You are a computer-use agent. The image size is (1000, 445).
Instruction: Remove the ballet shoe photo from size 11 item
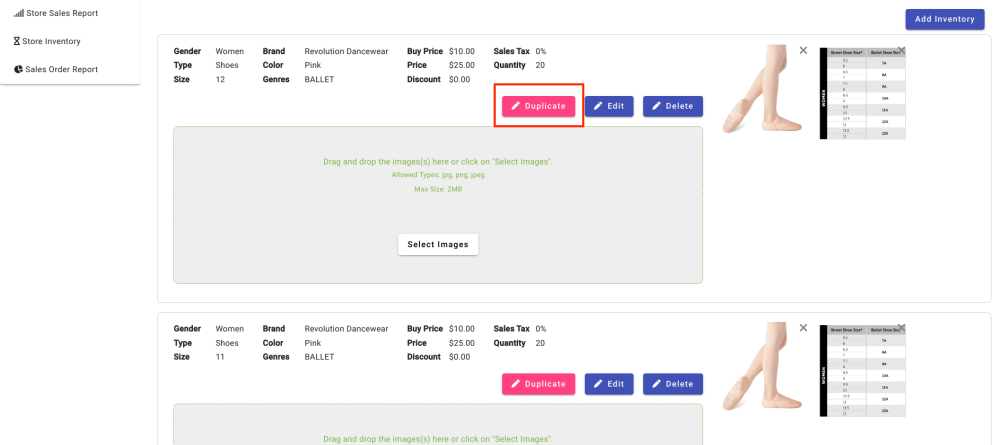[x=803, y=327]
